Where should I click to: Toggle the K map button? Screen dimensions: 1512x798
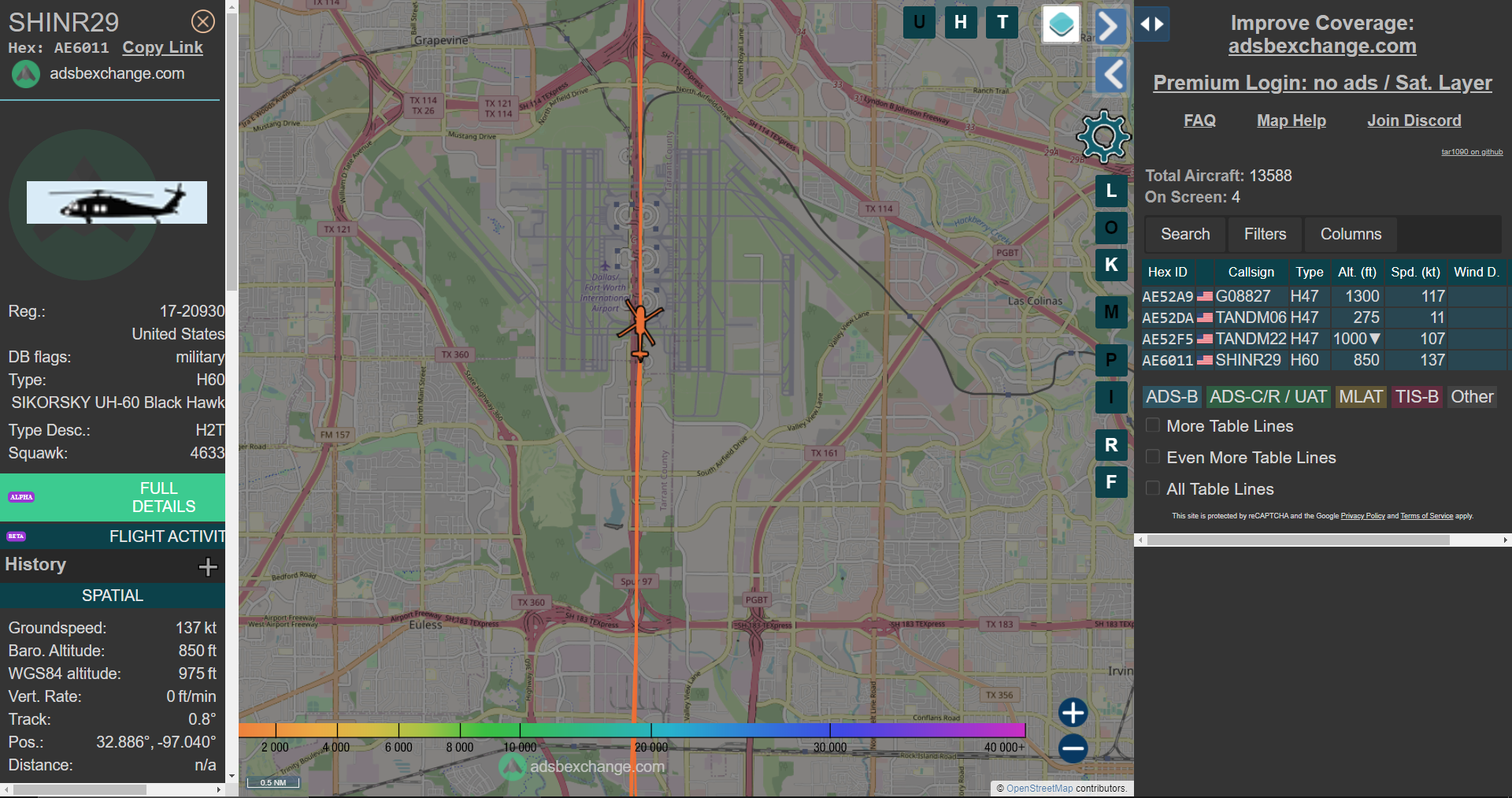point(1111,265)
